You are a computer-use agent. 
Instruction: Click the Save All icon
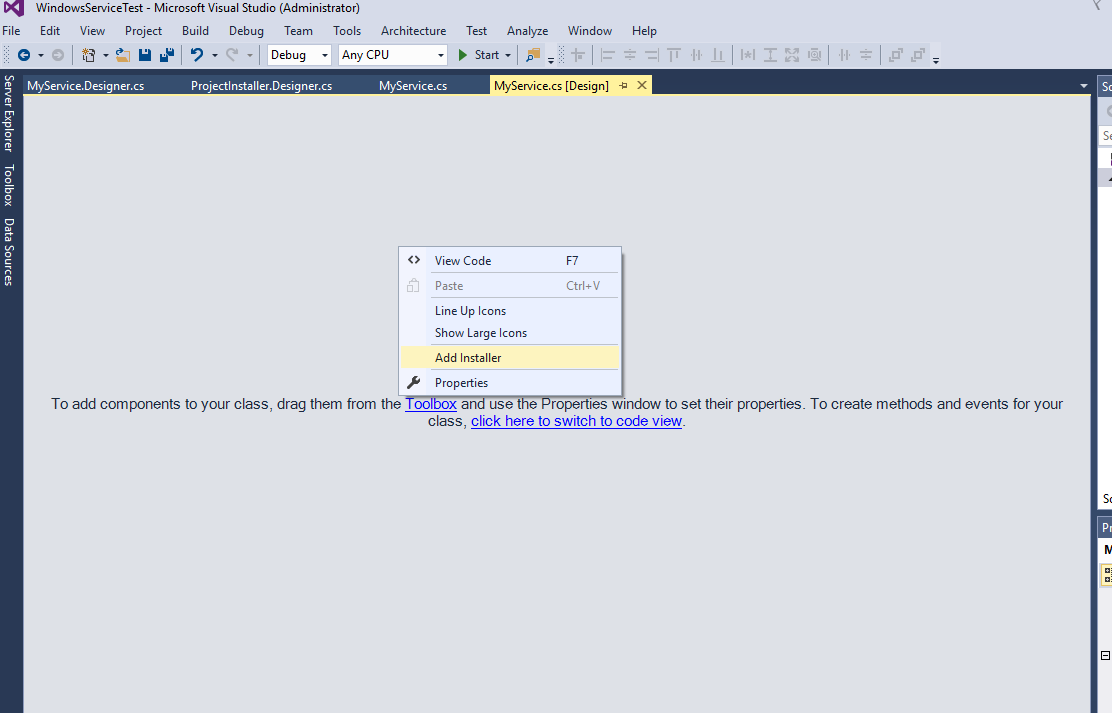pyautogui.click(x=167, y=55)
